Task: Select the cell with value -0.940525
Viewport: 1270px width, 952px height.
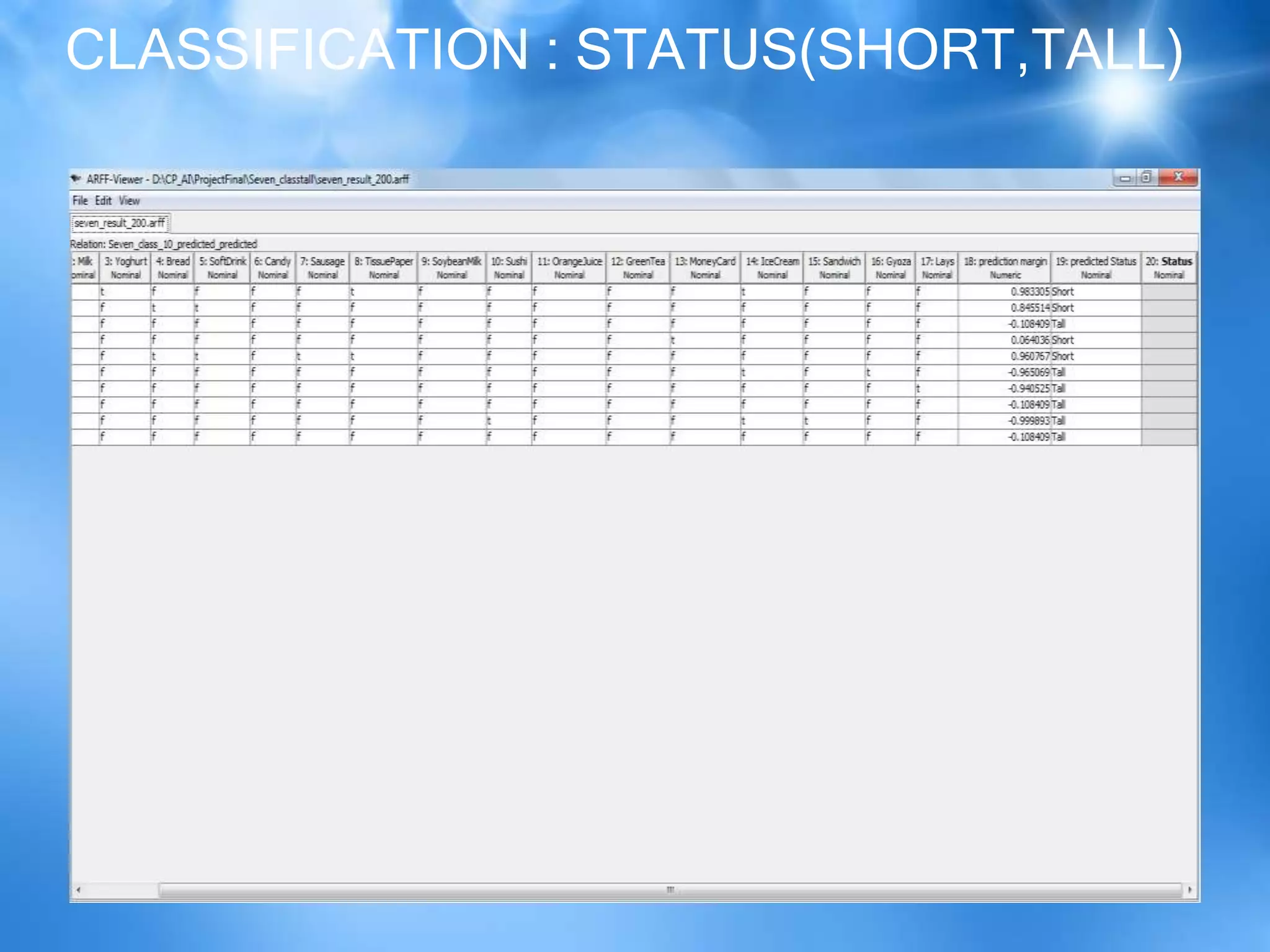Action: click(1005, 389)
